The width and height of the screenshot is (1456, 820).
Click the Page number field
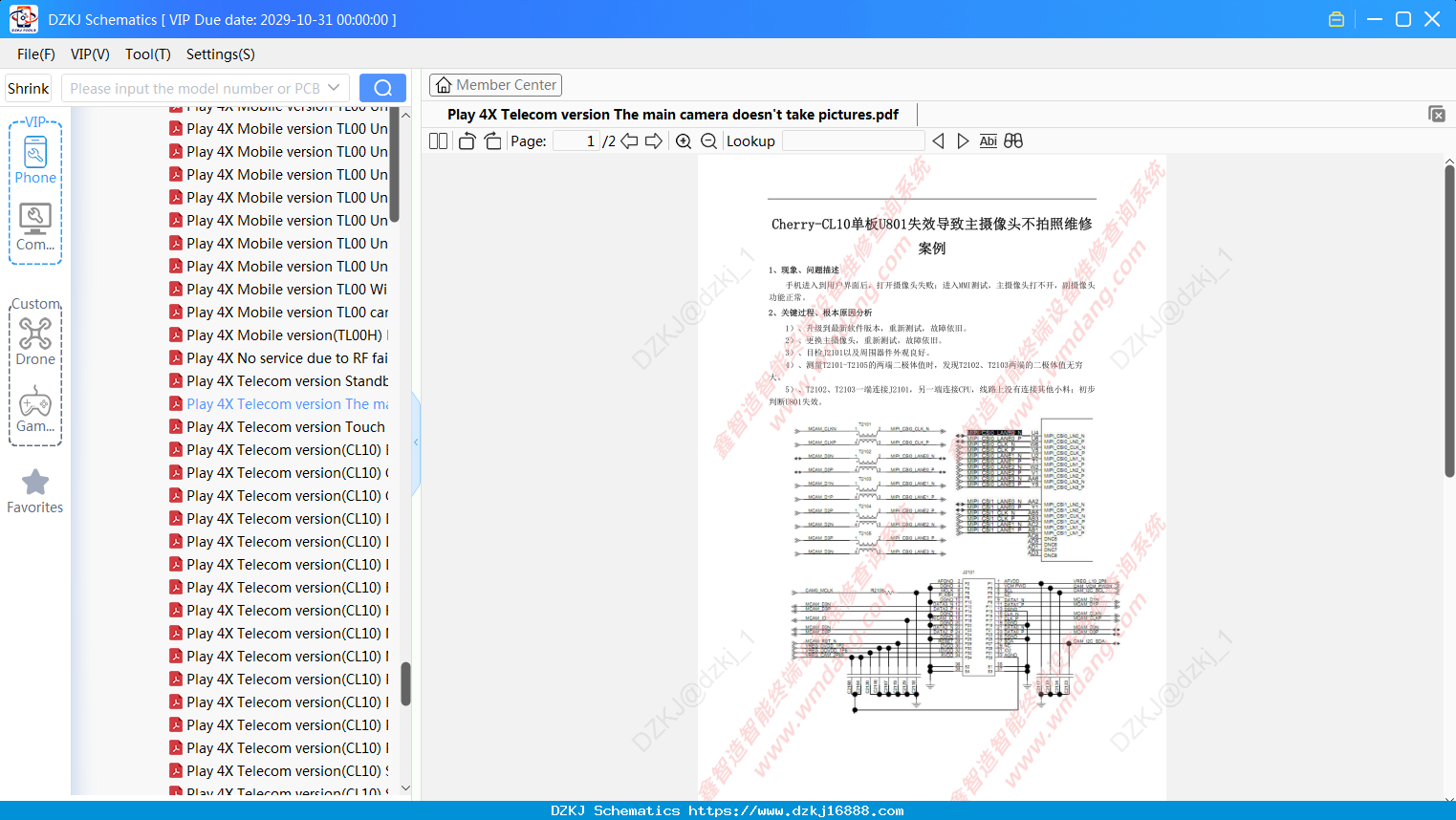click(x=576, y=141)
